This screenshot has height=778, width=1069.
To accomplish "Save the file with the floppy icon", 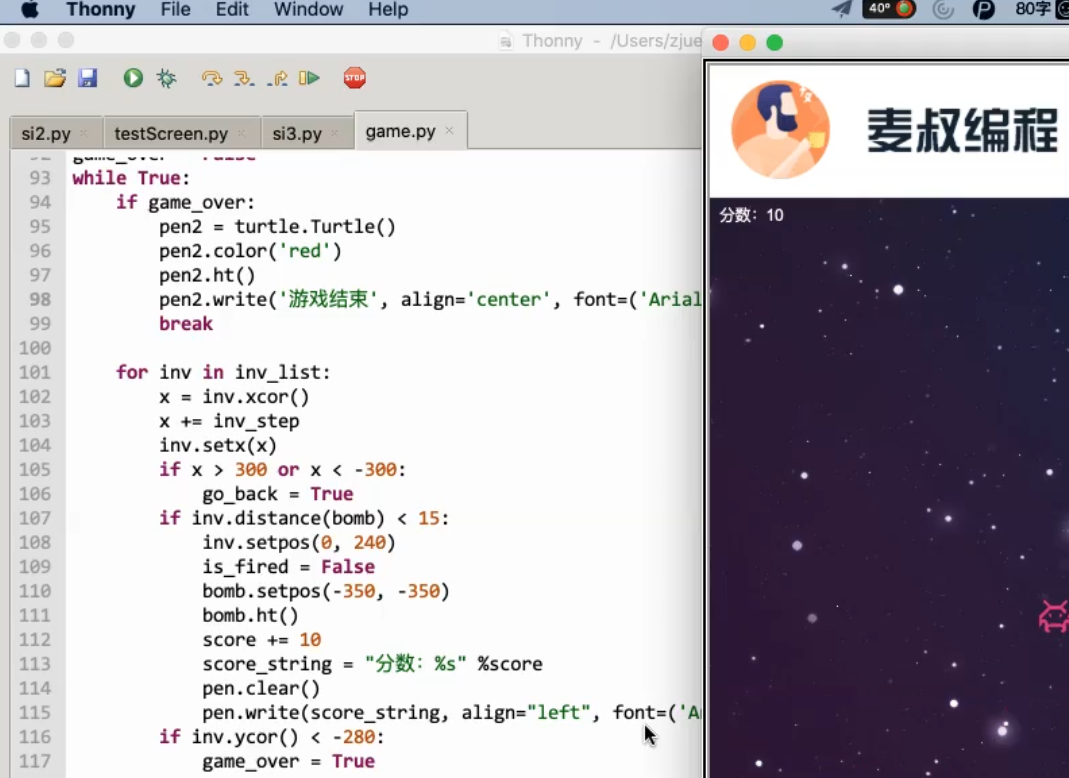I will (87, 78).
